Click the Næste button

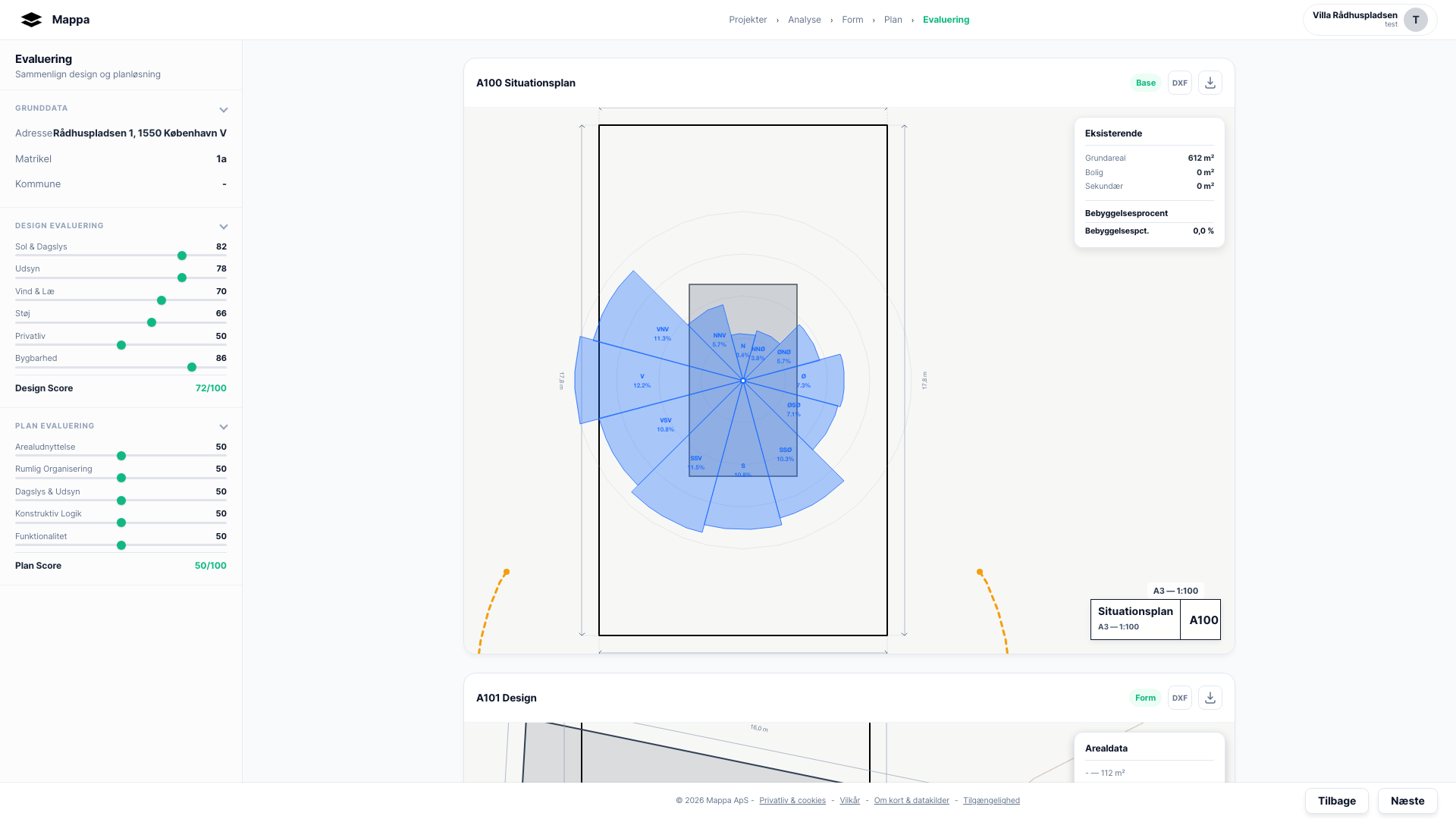1407,801
